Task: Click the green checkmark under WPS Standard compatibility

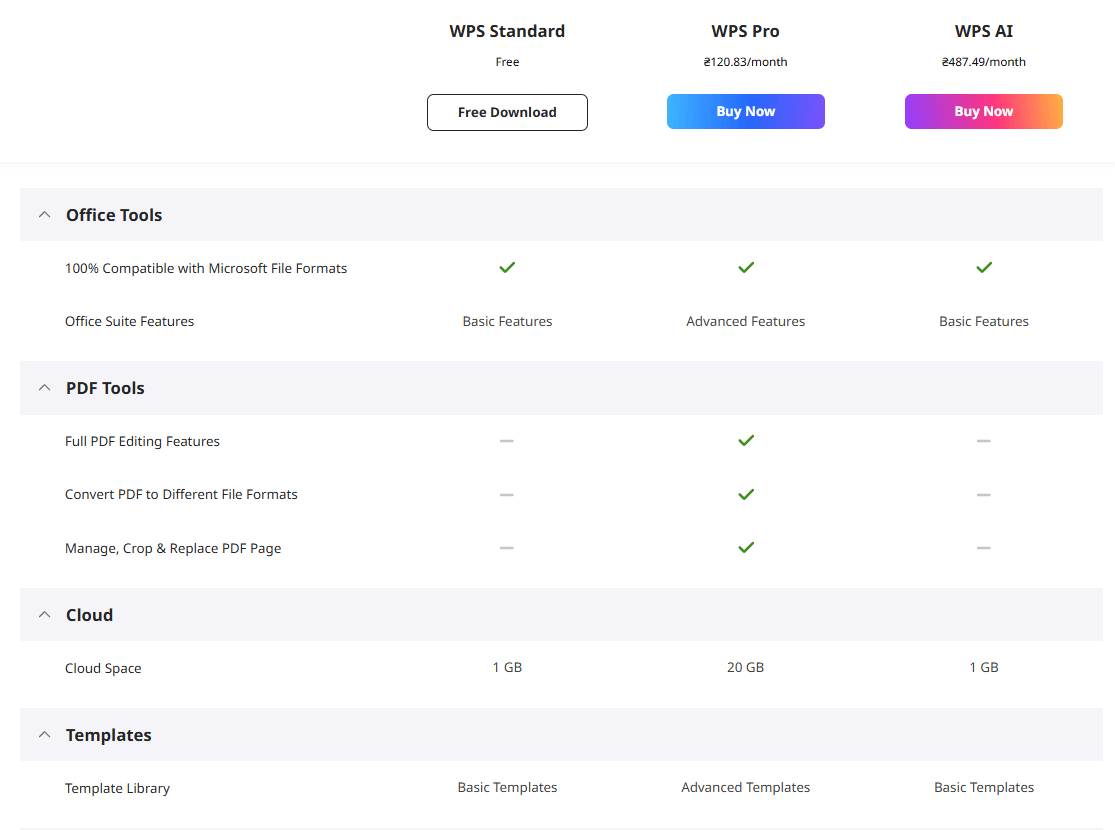Action: click(x=507, y=267)
